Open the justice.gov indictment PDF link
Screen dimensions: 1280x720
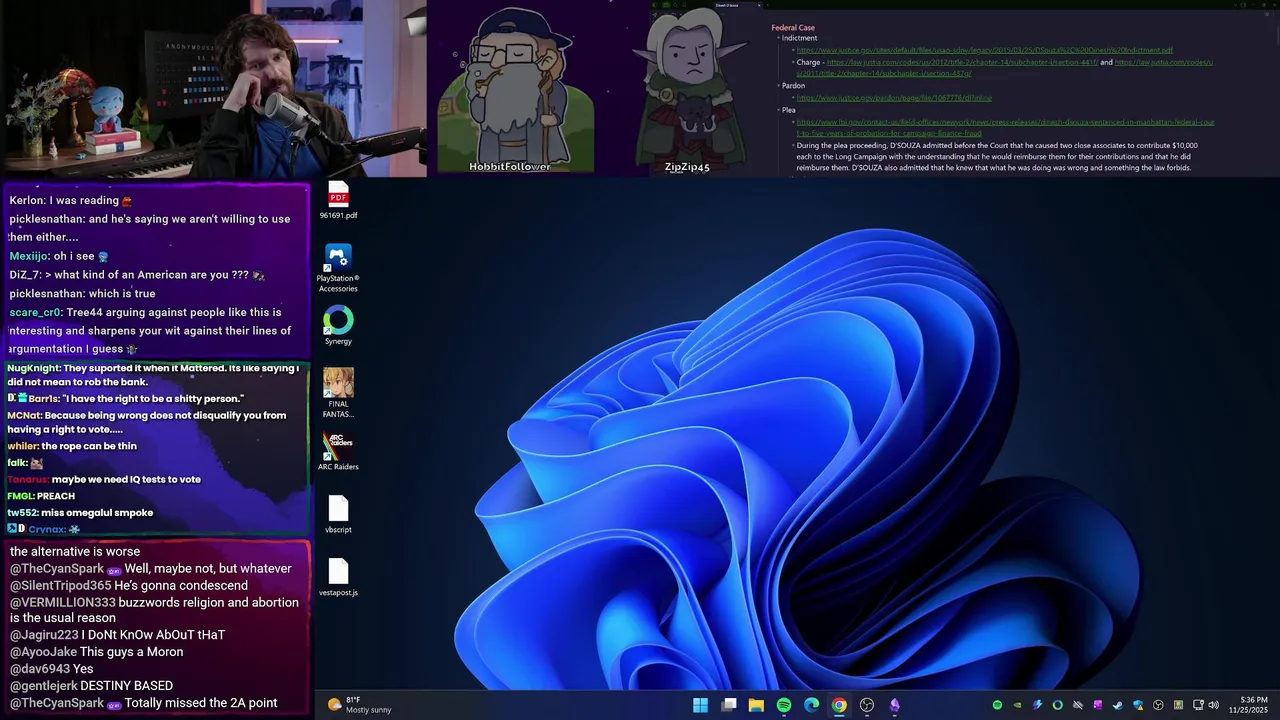point(985,50)
